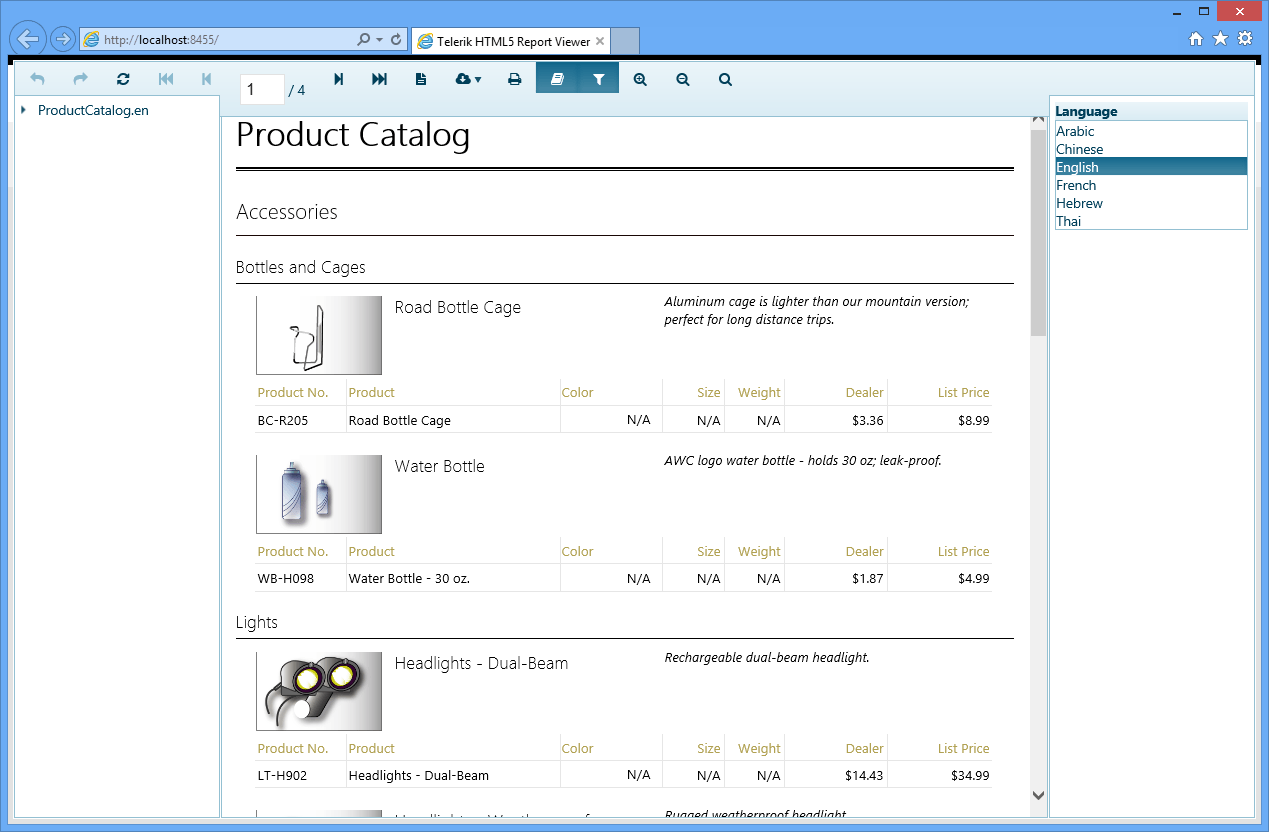Open the Export dropdown menu
Image resolution: width=1269 pixels, height=832 pixels.
click(x=468, y=79)
